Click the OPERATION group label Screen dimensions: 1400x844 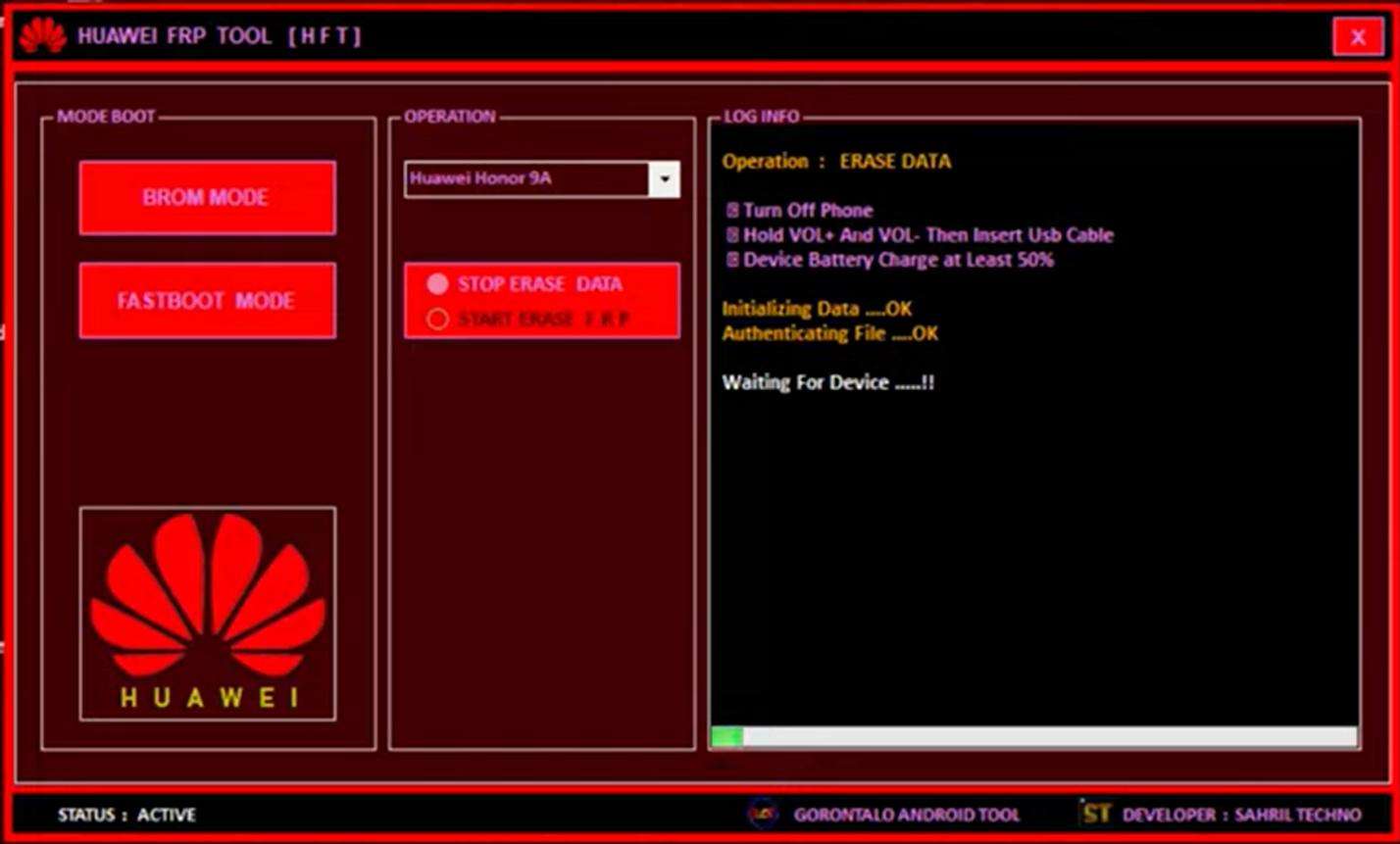click(450, 117)
